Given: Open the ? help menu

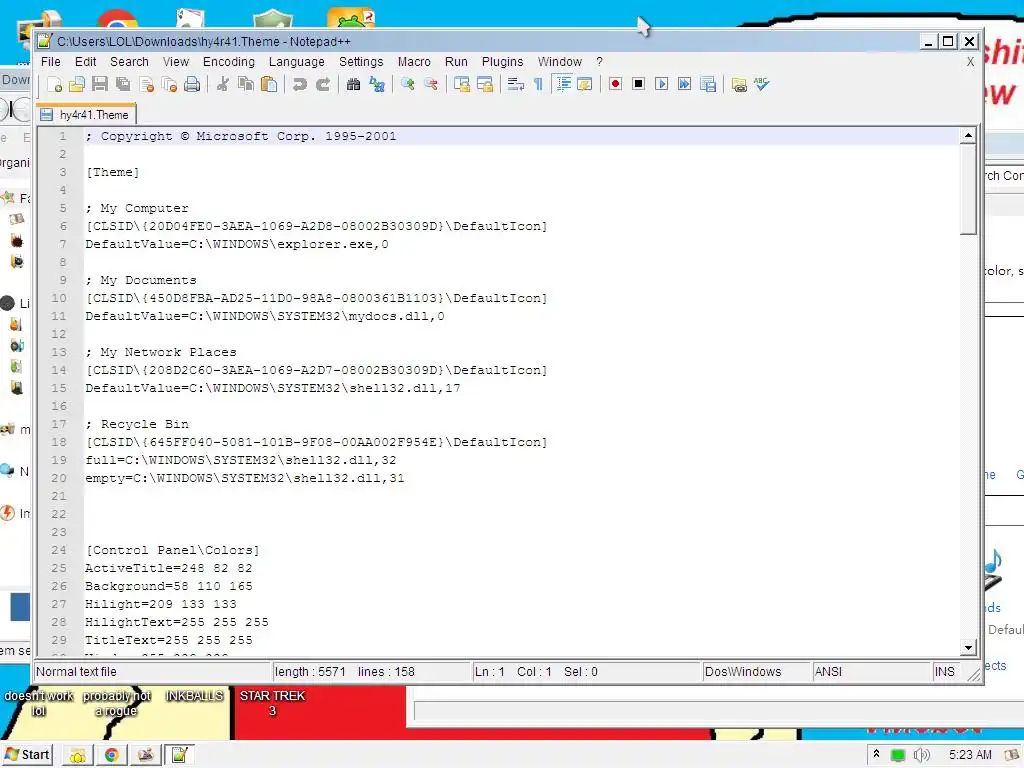Looking at the screenshot, I should (x=600, y=61).
